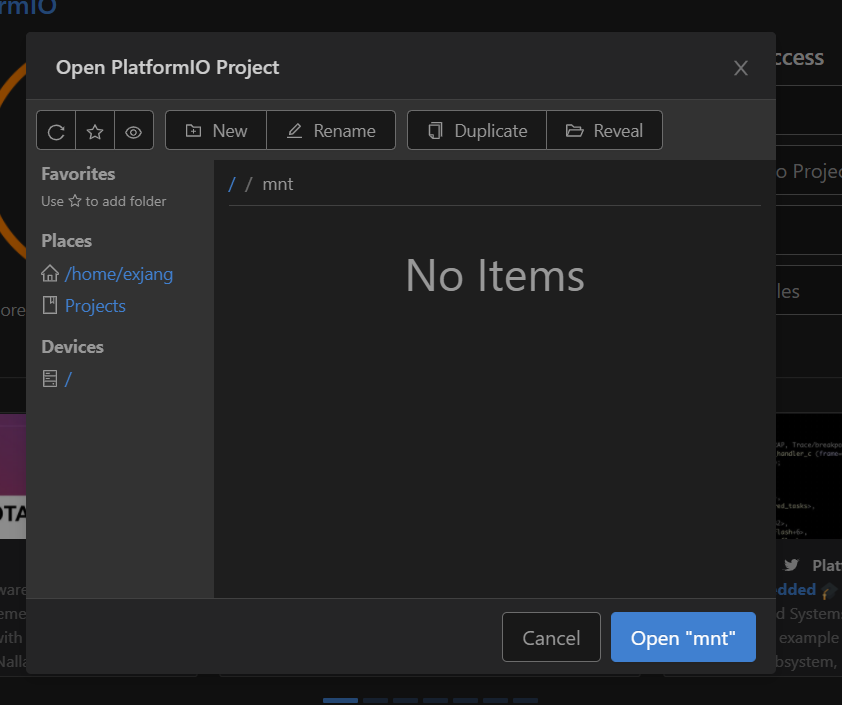Select the root device /
This screenshot has width=842, height=705.
[x=68, y=379]
